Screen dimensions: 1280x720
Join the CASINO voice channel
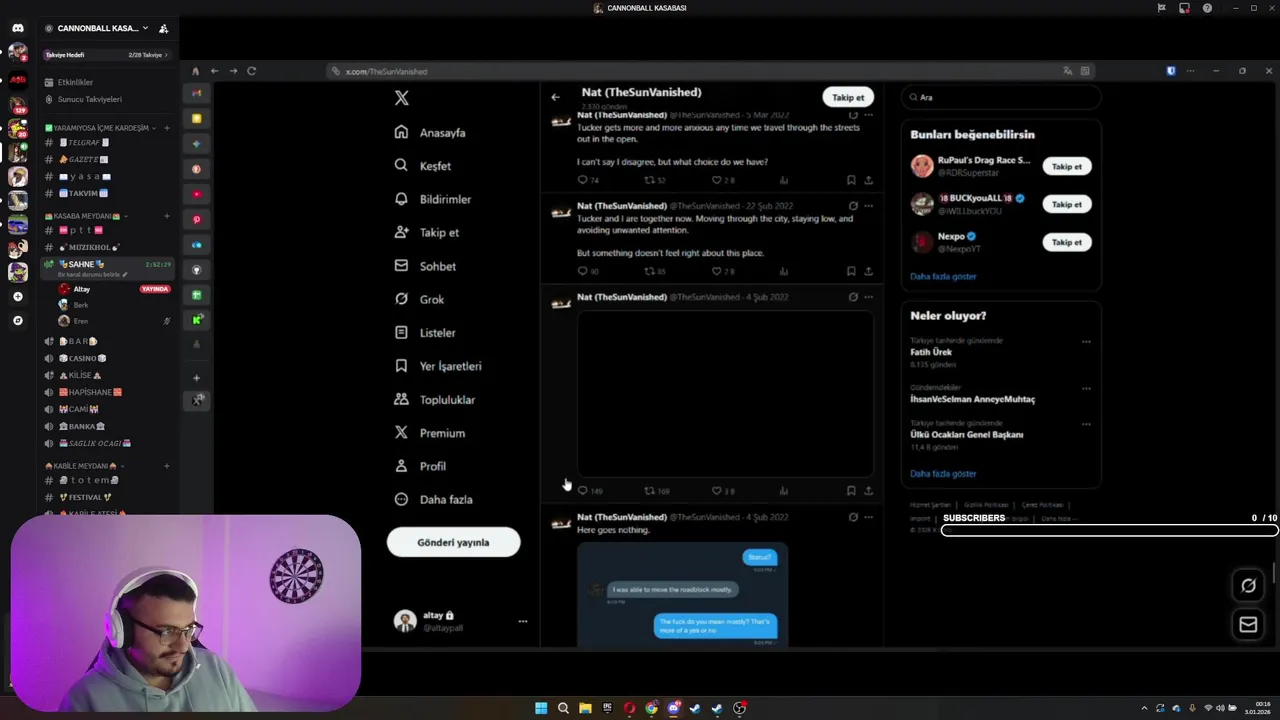[88, 358]
